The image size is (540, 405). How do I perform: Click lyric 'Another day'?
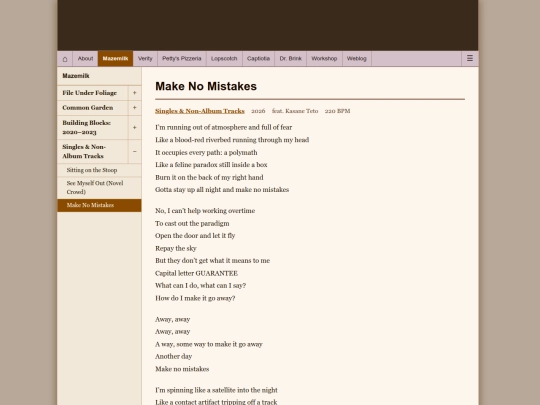[x=174, y=356]
